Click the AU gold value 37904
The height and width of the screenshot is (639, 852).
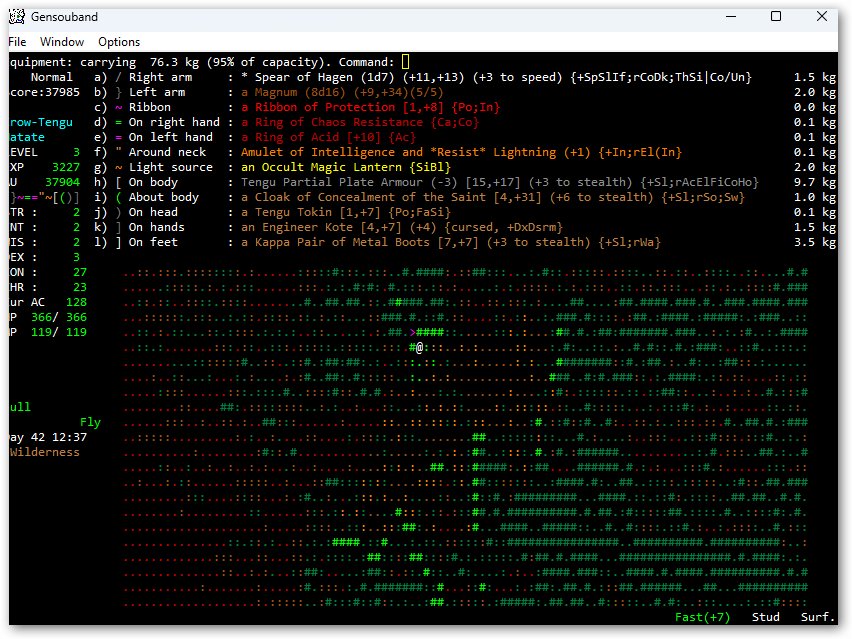(62, 182)
